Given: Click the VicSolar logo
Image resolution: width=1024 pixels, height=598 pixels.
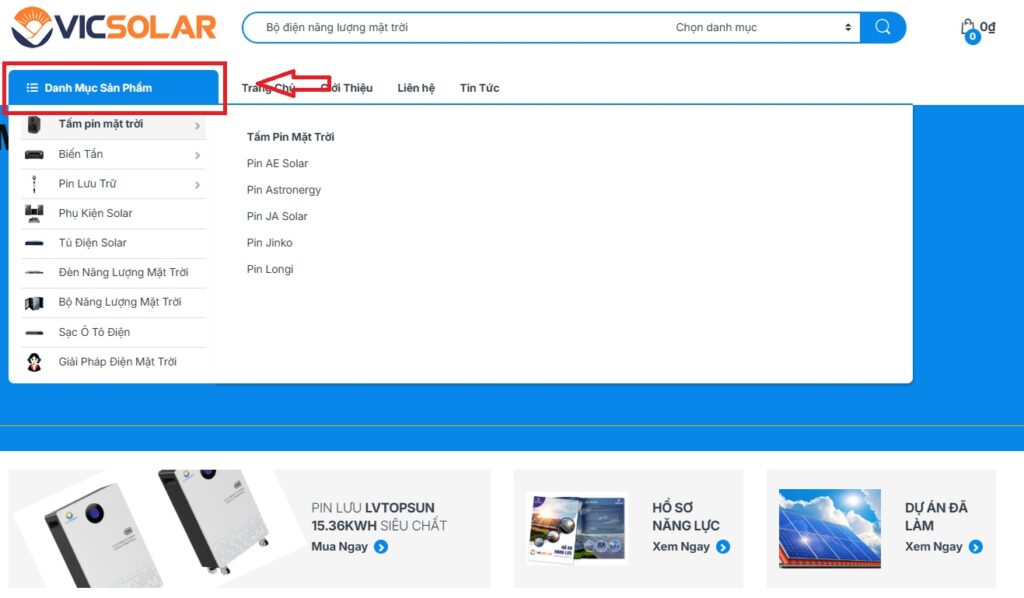Looking at the screenshot, I should point(114,27).
